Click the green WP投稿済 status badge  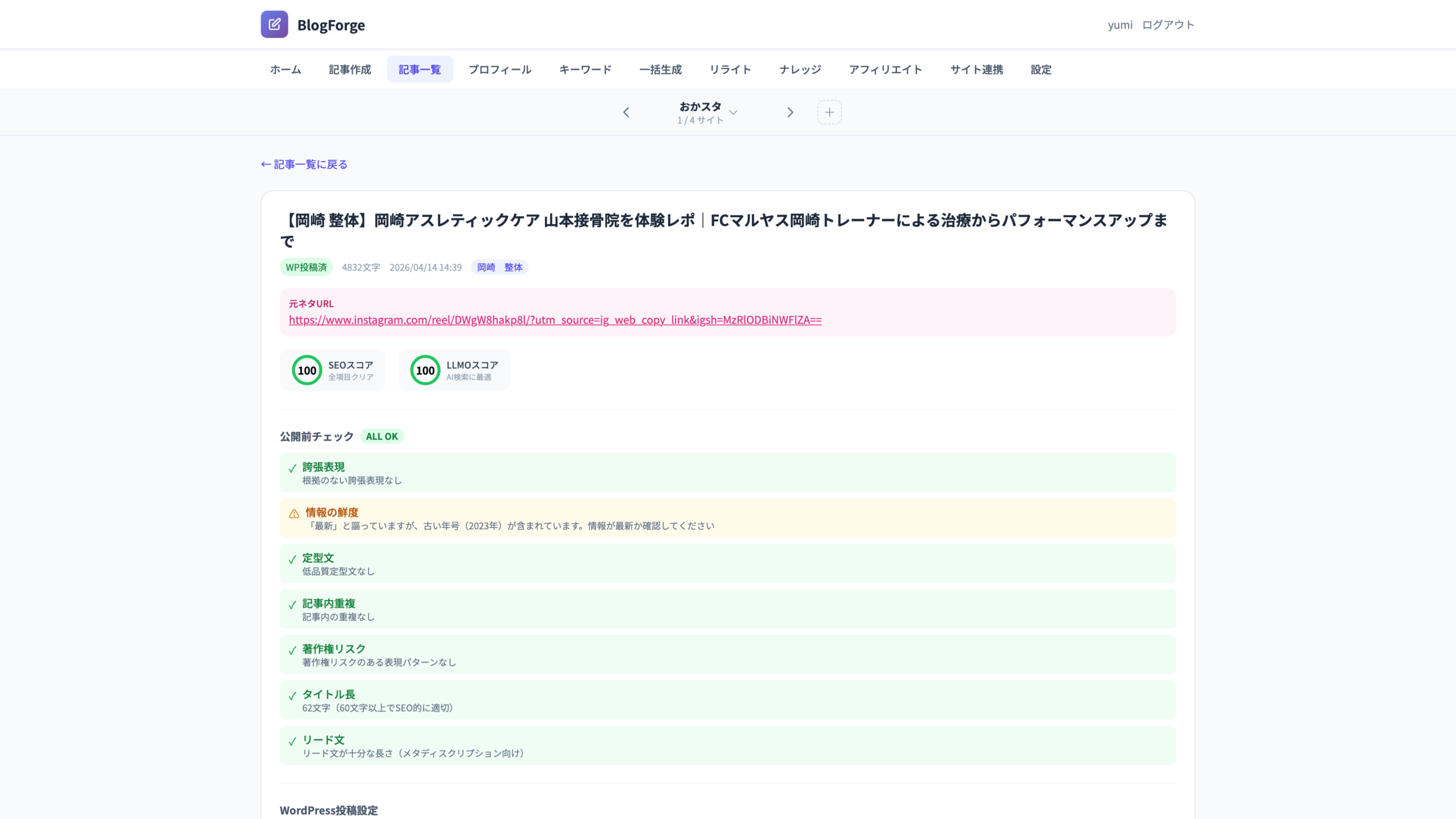coord(306,267)
